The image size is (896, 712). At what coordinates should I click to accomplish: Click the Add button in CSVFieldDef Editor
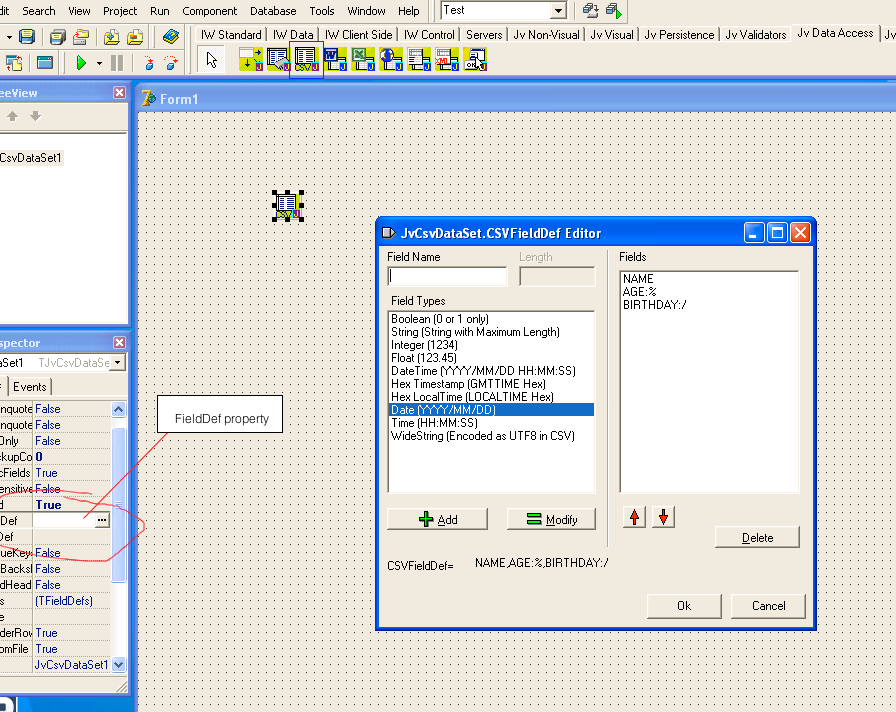click(438, 519)
